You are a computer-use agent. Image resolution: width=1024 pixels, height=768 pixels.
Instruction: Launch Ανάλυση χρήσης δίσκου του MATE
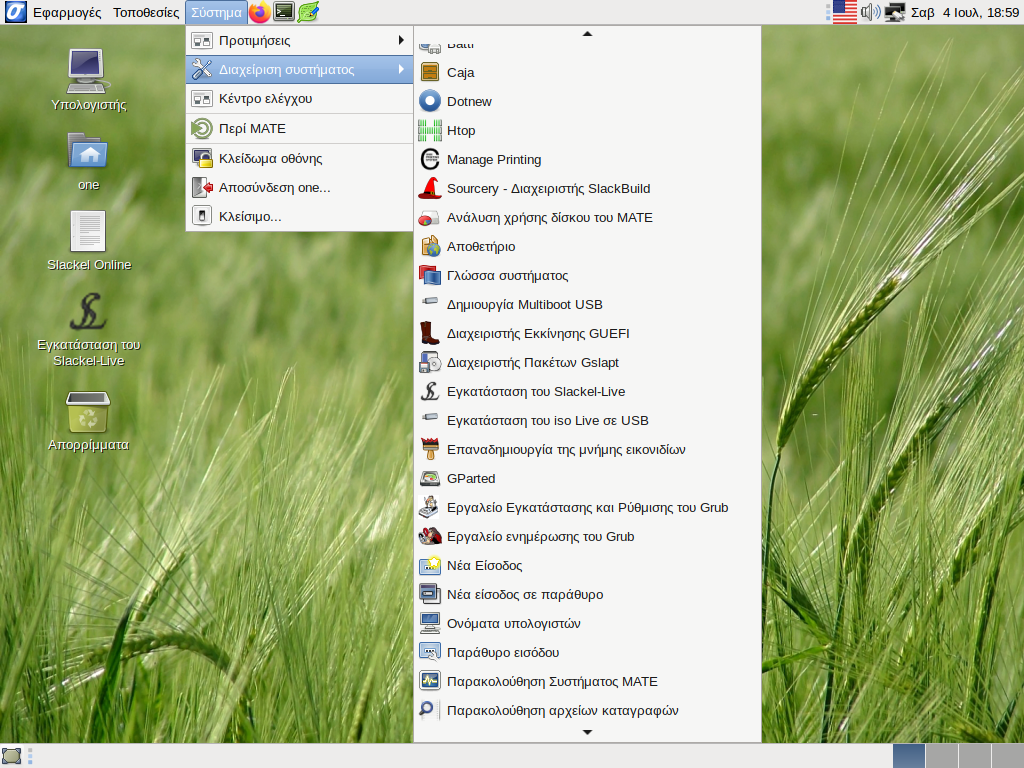pyautogui.click(x=587, y=217)
